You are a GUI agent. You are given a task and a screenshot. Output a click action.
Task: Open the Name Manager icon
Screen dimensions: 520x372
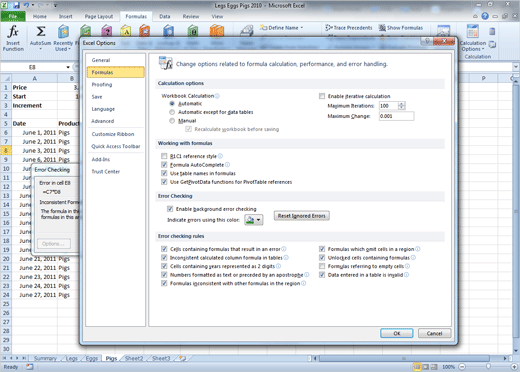point(247,31)
